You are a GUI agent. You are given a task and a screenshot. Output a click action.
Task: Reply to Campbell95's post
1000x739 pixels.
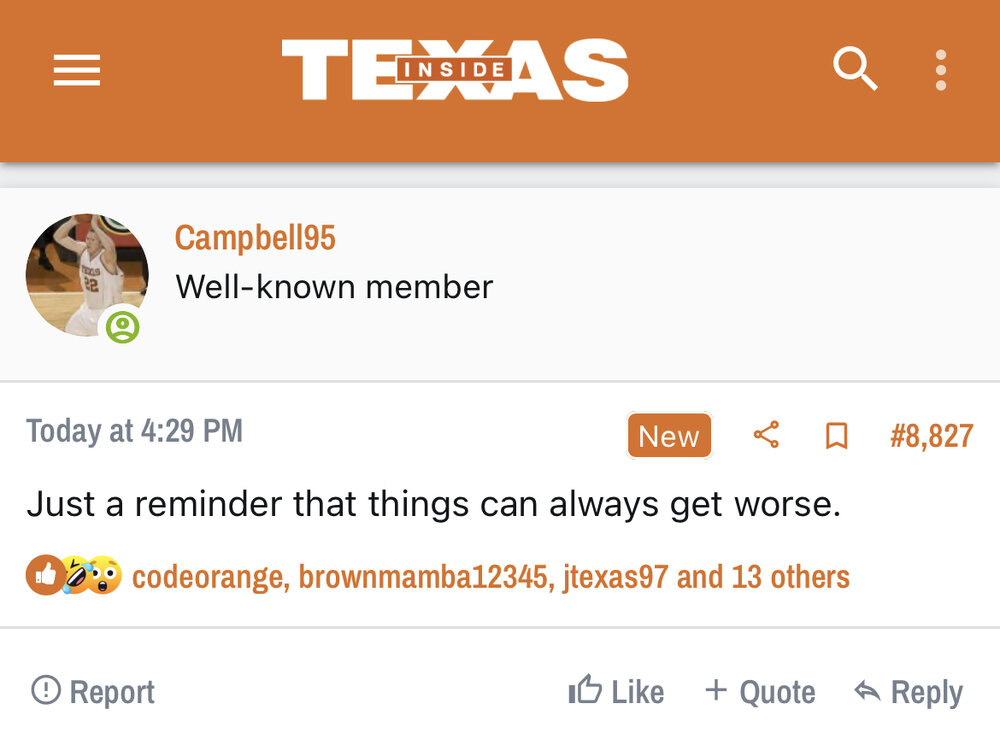(908, 691)
